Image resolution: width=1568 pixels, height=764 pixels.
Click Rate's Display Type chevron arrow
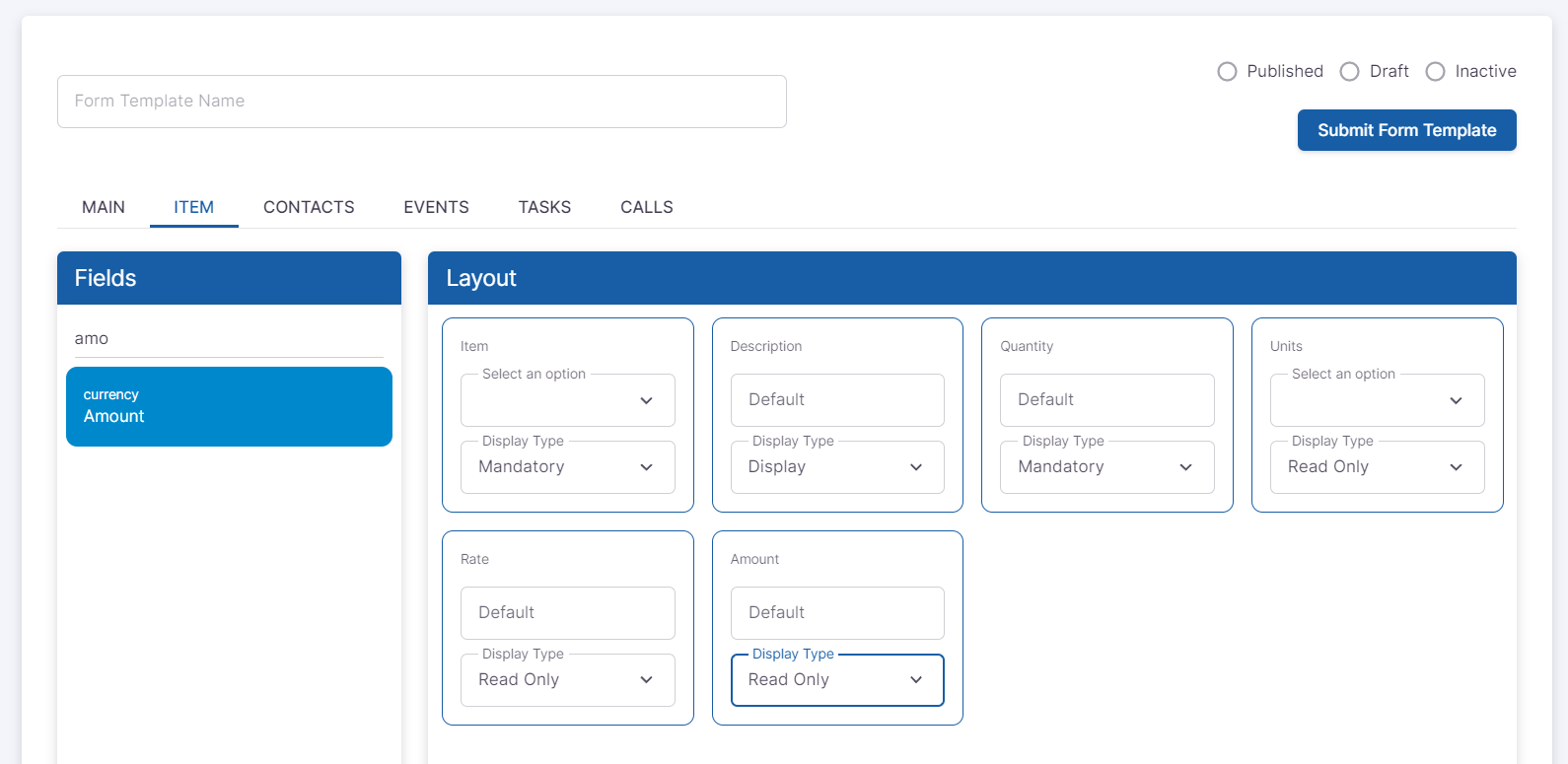pyautogui.click(x=646, y=680)
